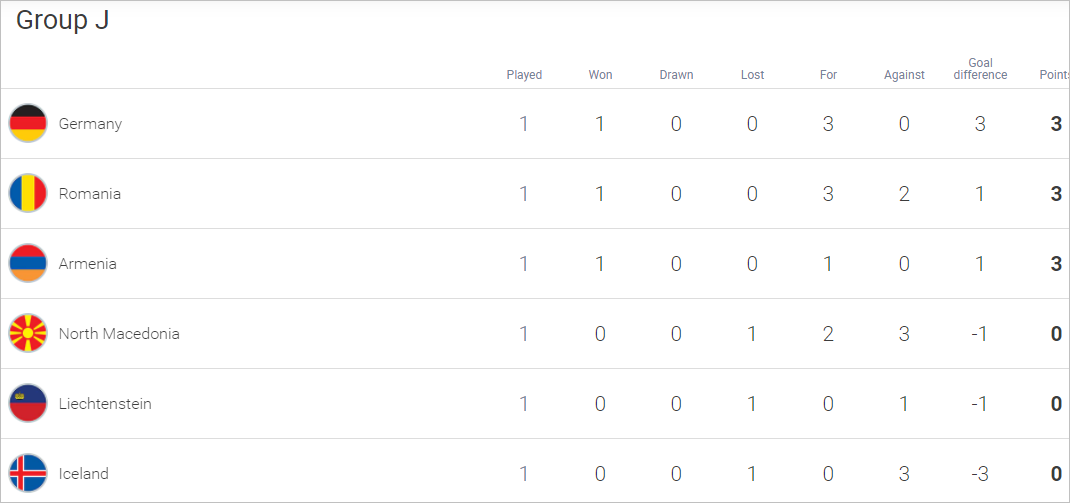
Task: Open the Germany team link
Action: coord(90,124)
